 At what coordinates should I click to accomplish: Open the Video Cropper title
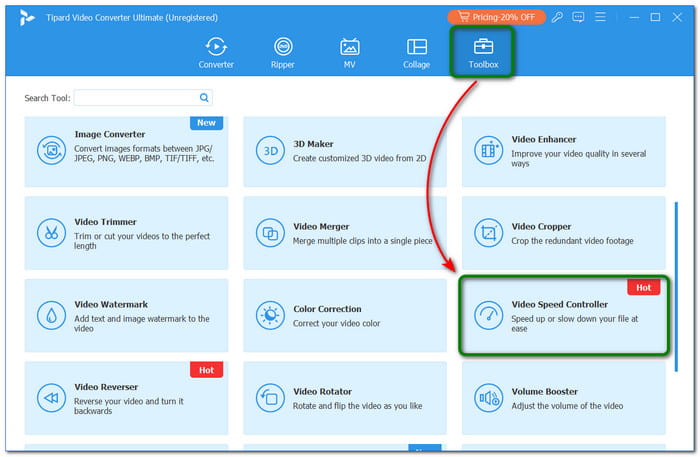541,226
